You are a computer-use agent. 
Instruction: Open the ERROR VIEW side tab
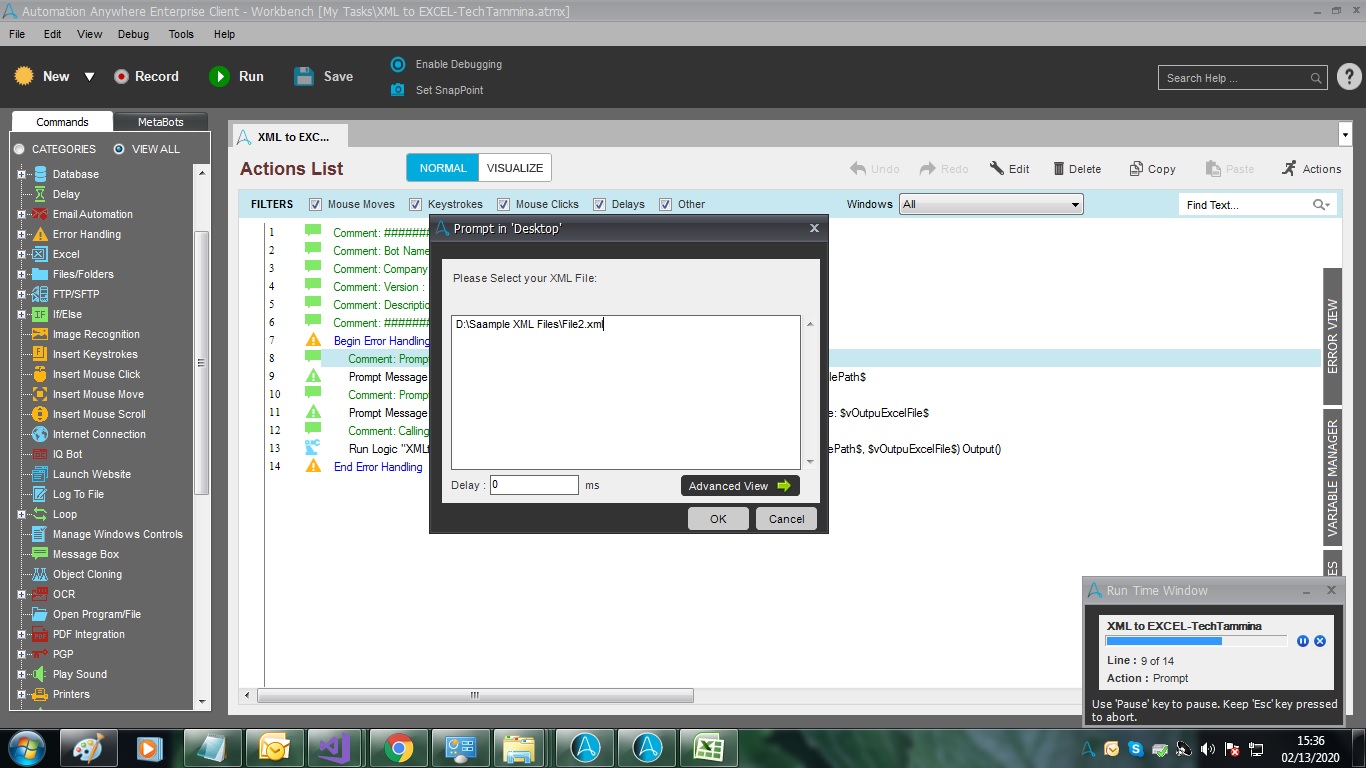point(1332,336)
